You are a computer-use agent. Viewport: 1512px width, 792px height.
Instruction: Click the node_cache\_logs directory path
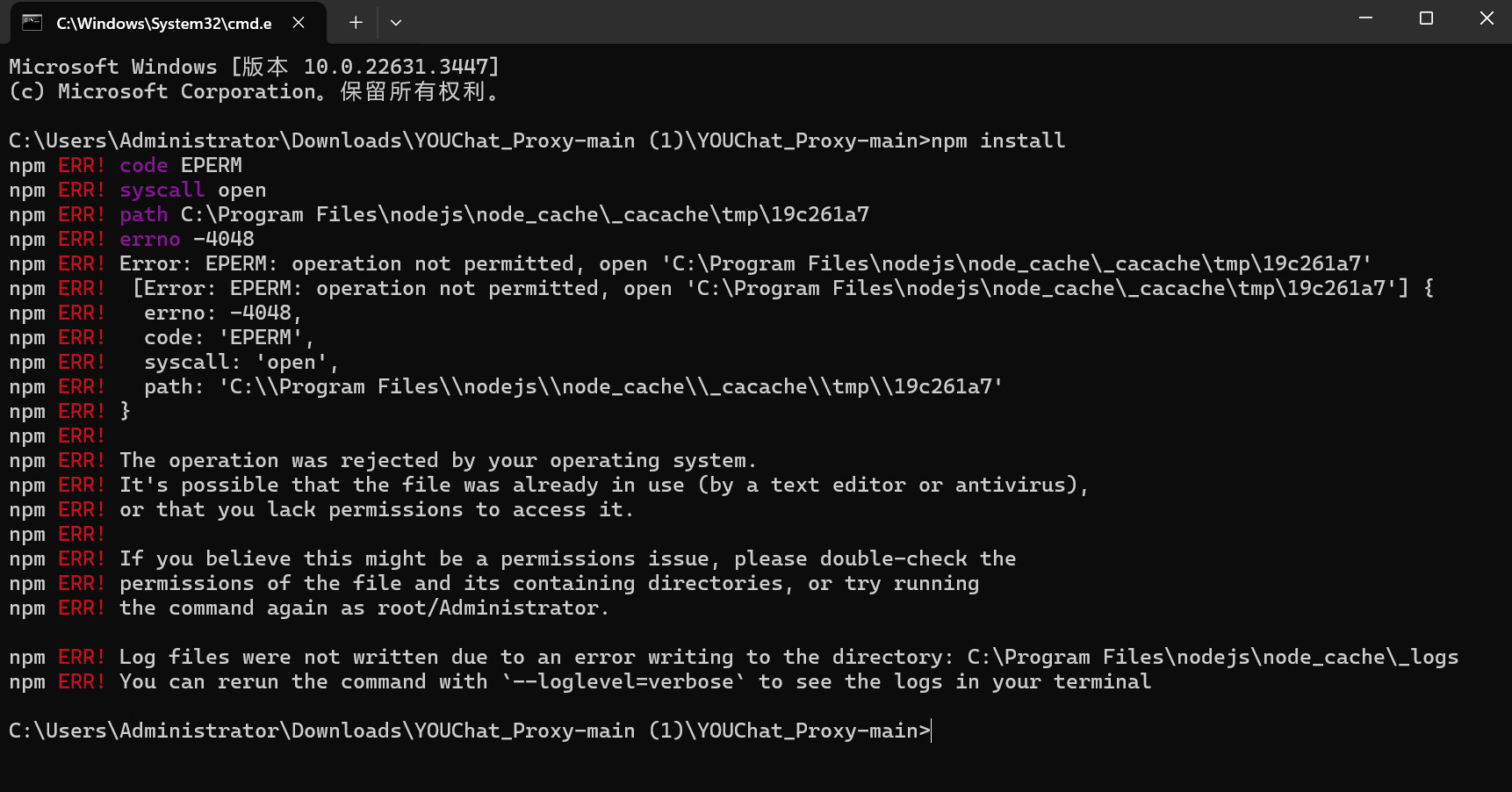pos(1212,657)
